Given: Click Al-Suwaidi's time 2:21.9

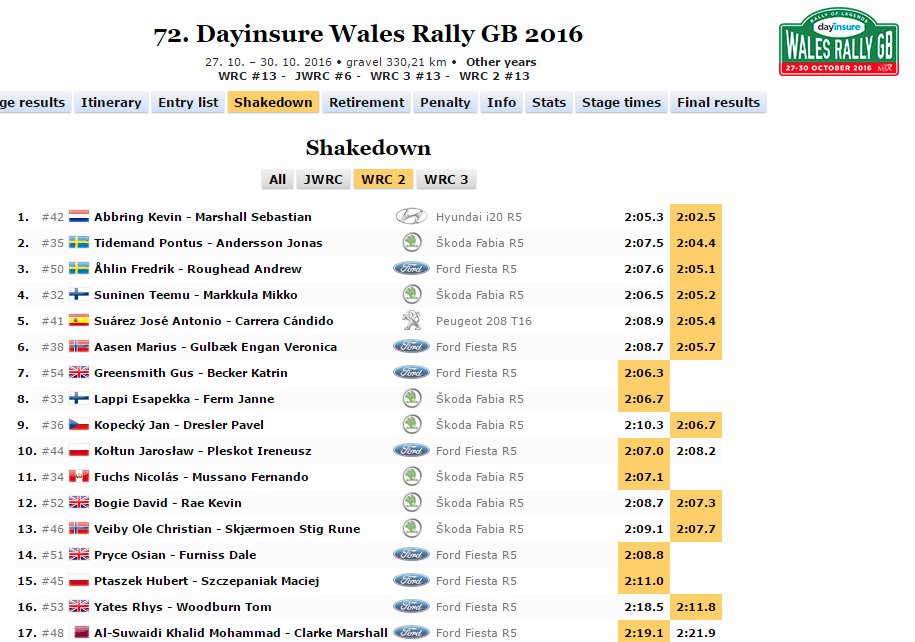Looking at the screenshot, I should click(x=696, y=633).
